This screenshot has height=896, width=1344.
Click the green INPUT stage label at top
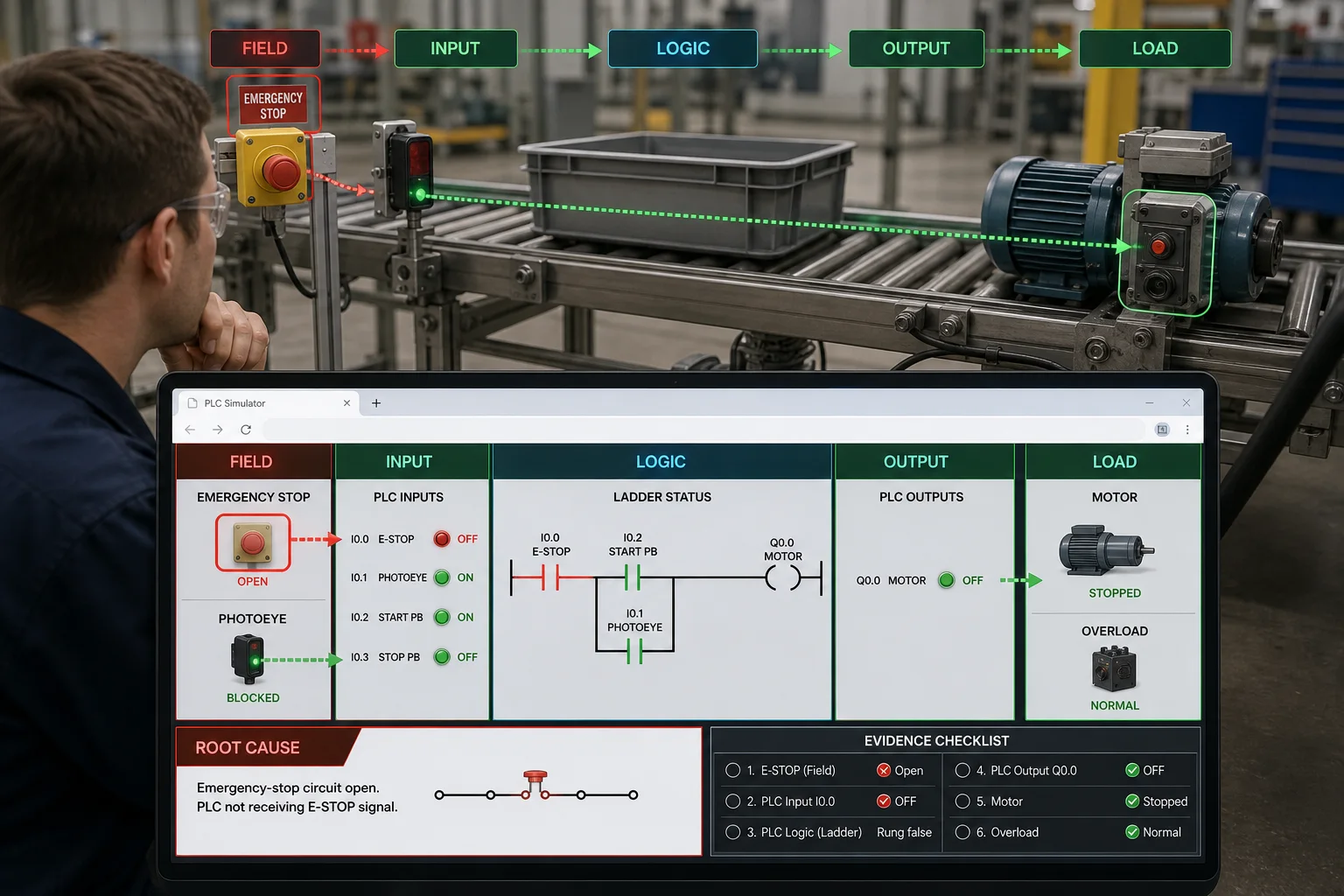455,49
